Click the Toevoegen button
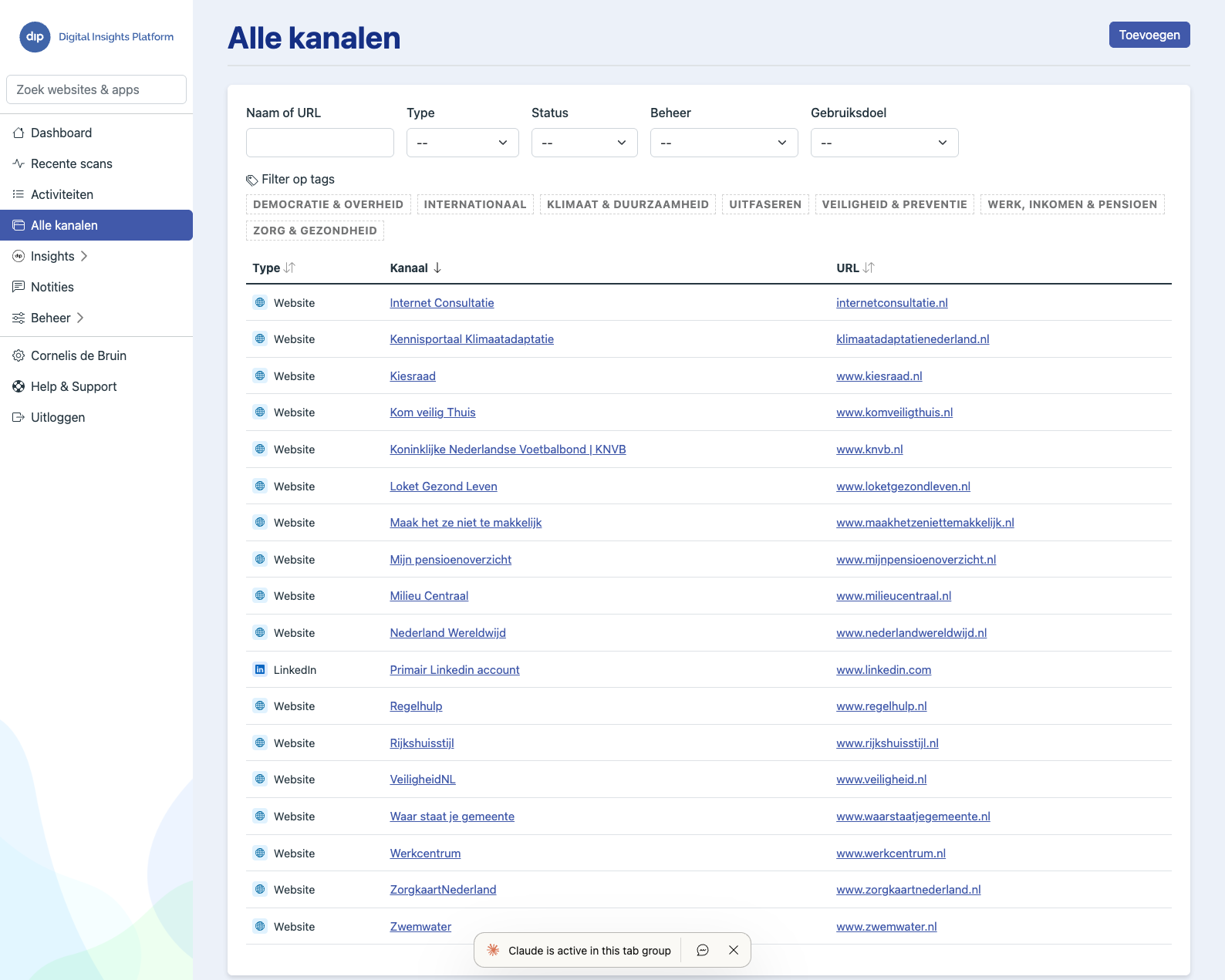This screenshot has width=1225, height=980. [1149, 35]
